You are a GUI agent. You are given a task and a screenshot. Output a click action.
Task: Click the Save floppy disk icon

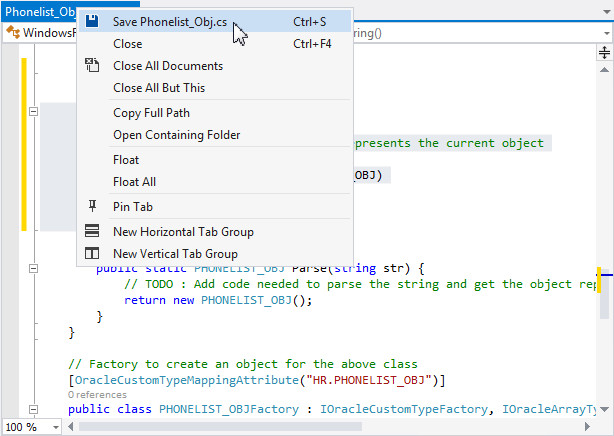click(x=92, y=21)
